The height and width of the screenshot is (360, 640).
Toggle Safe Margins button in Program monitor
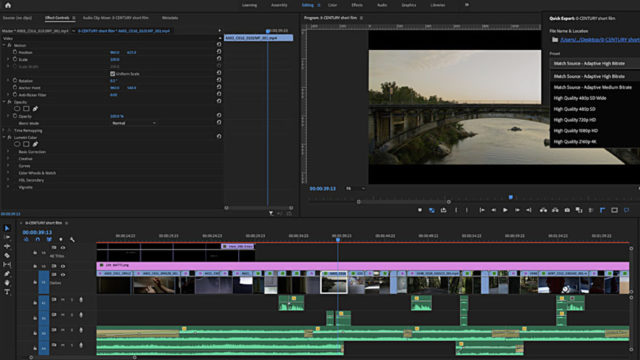pos(614,210)
